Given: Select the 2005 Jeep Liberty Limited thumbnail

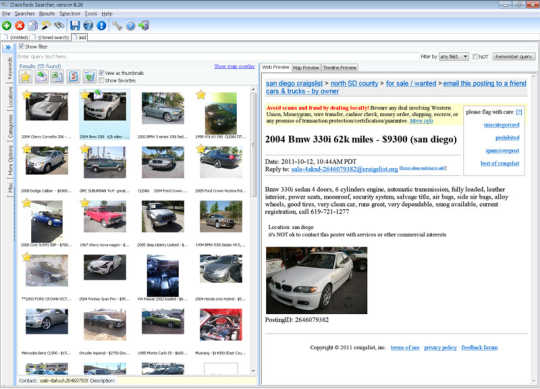Looking at the screenshot, I should (x=163, y=217).
